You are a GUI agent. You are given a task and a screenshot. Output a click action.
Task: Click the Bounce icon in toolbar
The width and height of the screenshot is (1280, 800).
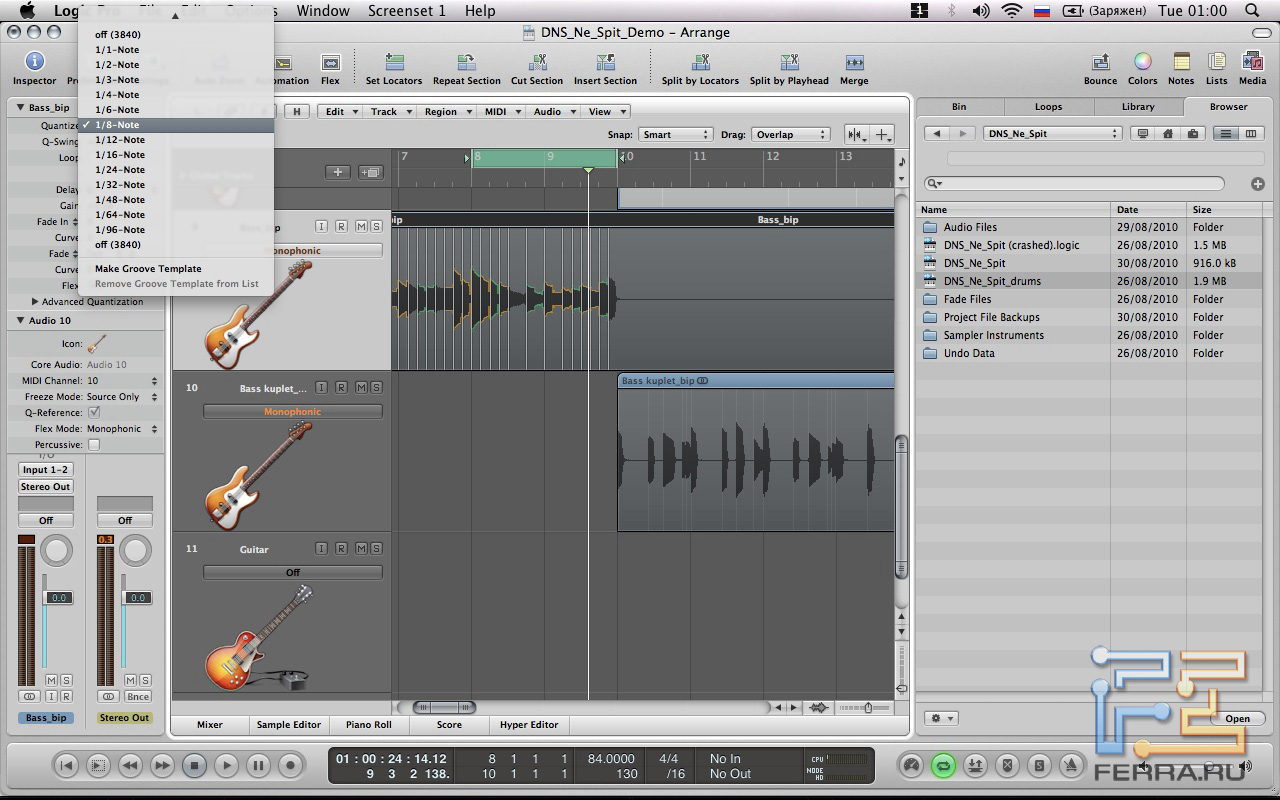click(x=1100, y=63)
